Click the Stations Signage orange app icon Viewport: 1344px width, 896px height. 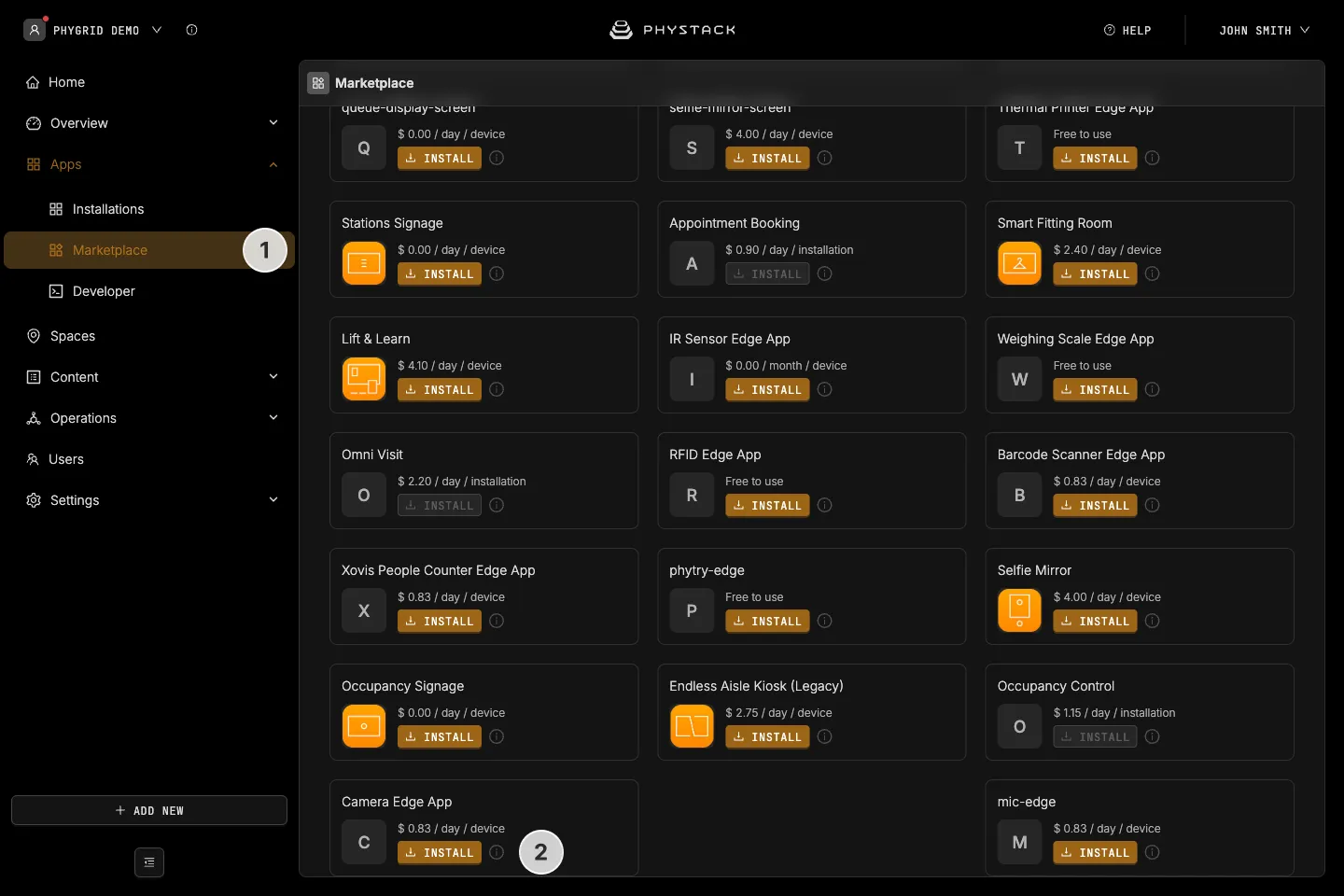tap(364, 263)
